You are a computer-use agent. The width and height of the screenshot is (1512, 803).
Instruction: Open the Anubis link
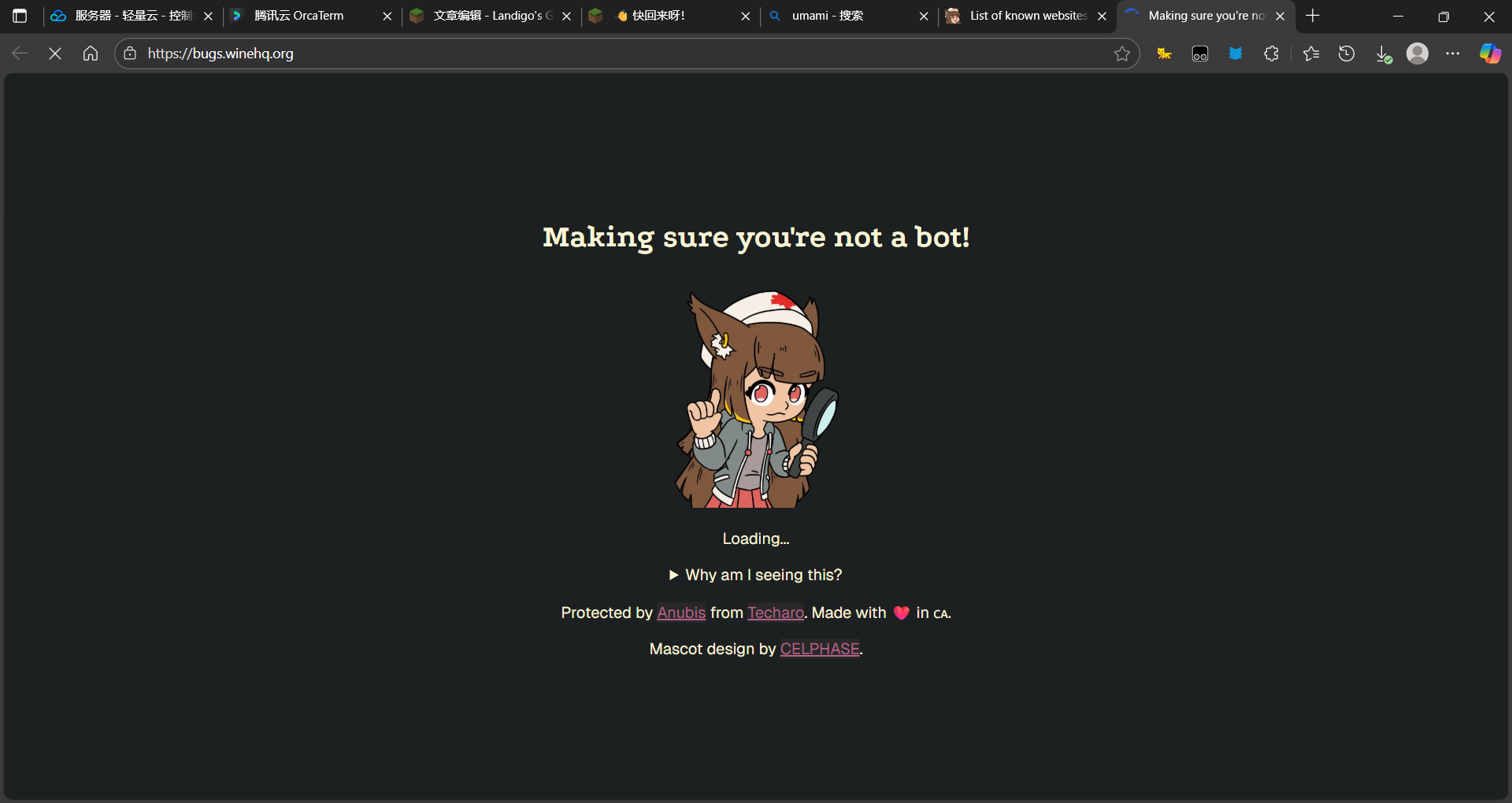tap(681, 612)
